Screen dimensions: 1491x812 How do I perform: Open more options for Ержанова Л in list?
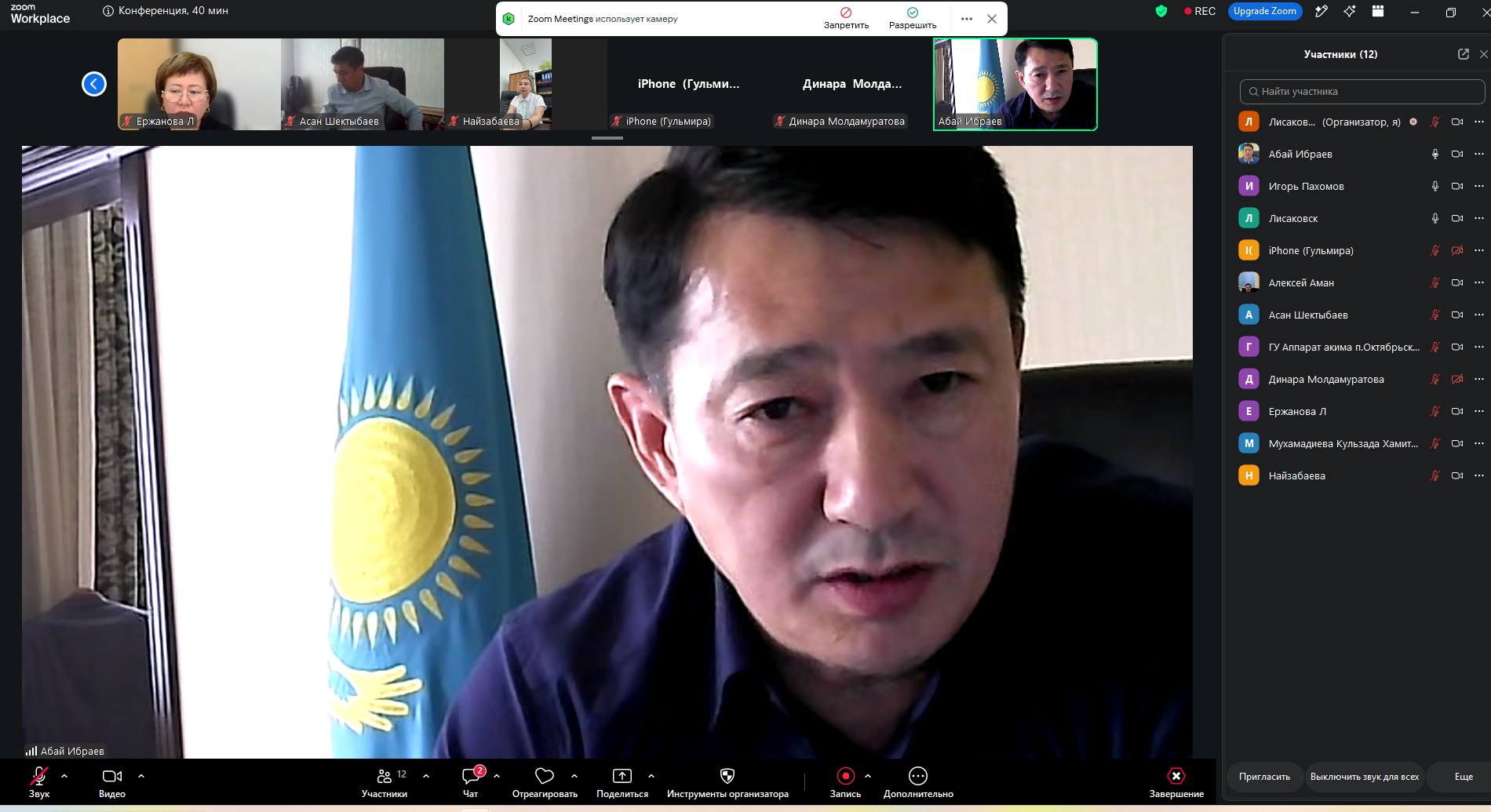click(x=1479, y=411)
